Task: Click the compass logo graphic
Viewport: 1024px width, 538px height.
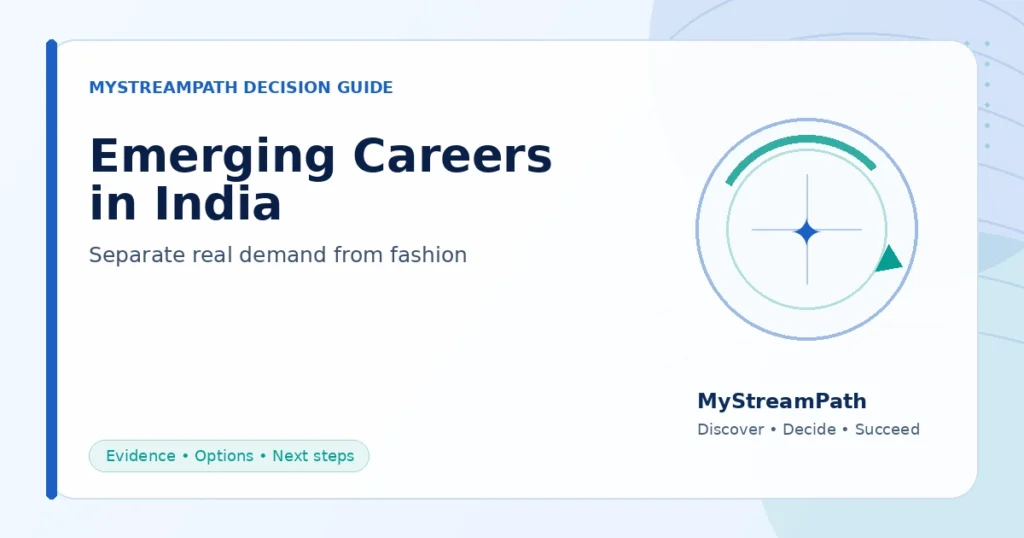Action: tap(807, 229)
